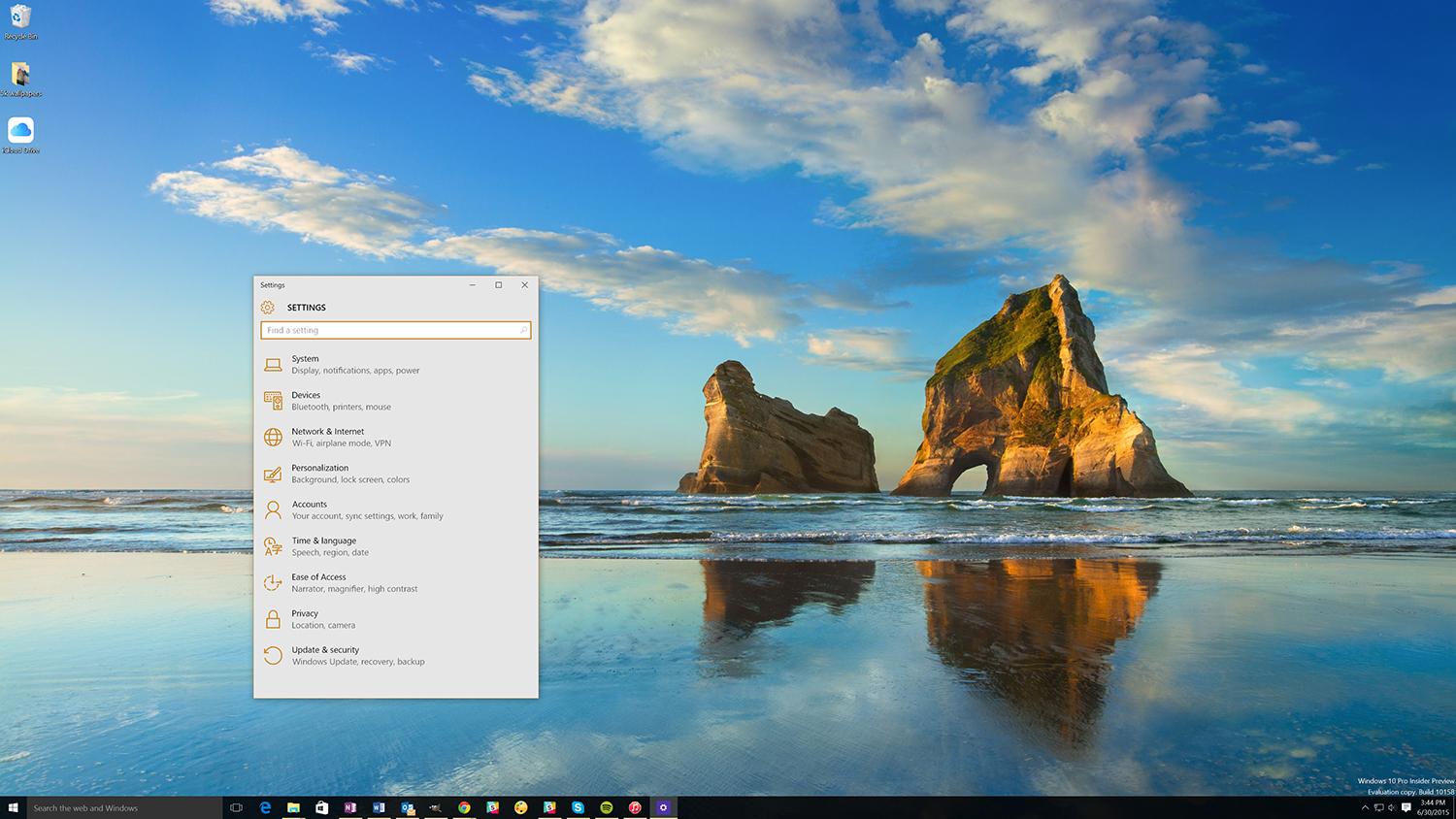The image size is (1456, 819).
Task: Launch iTunes from the taskbar
Action: coord(635,807)
